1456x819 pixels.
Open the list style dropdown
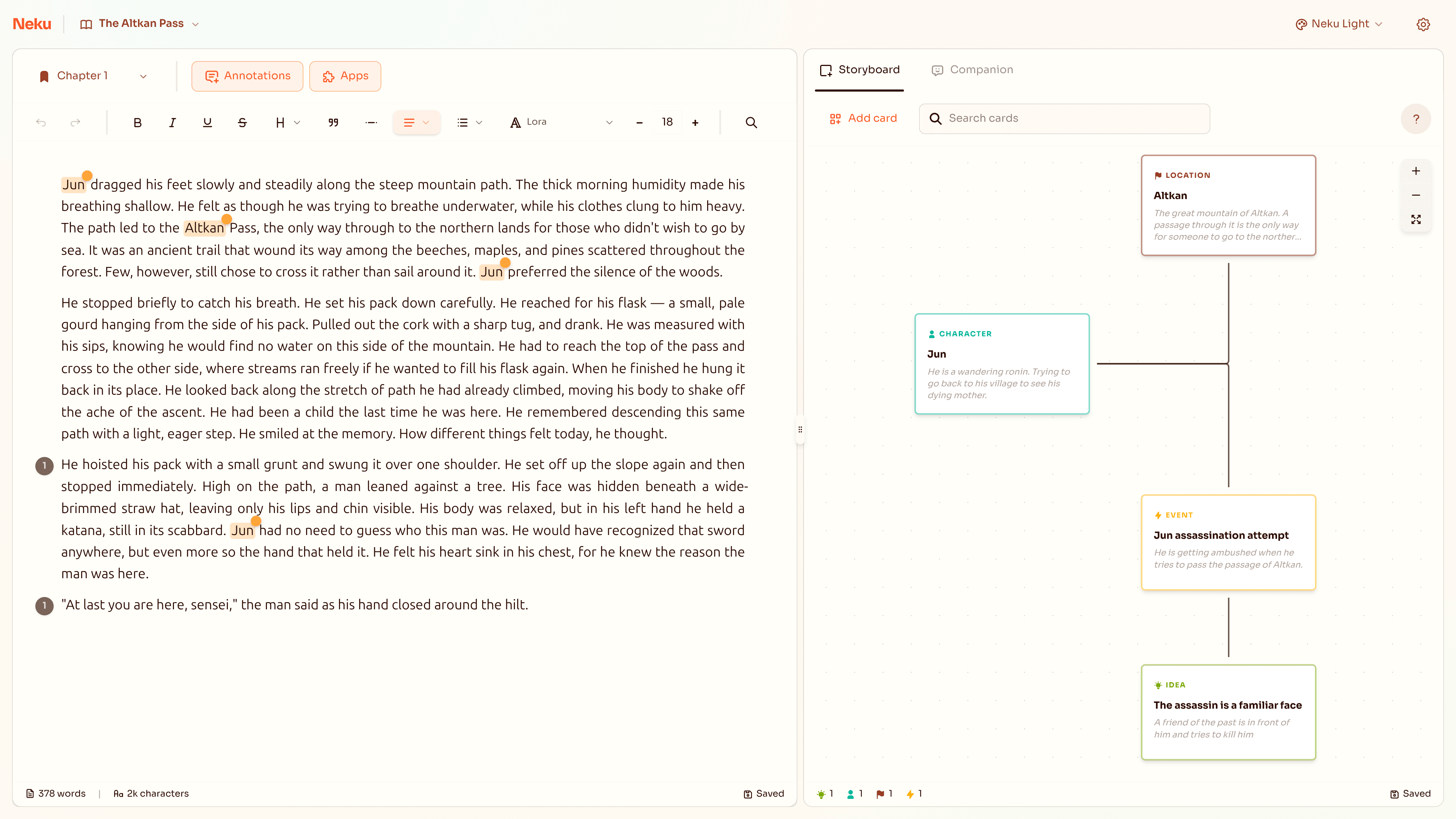point(469,122)
